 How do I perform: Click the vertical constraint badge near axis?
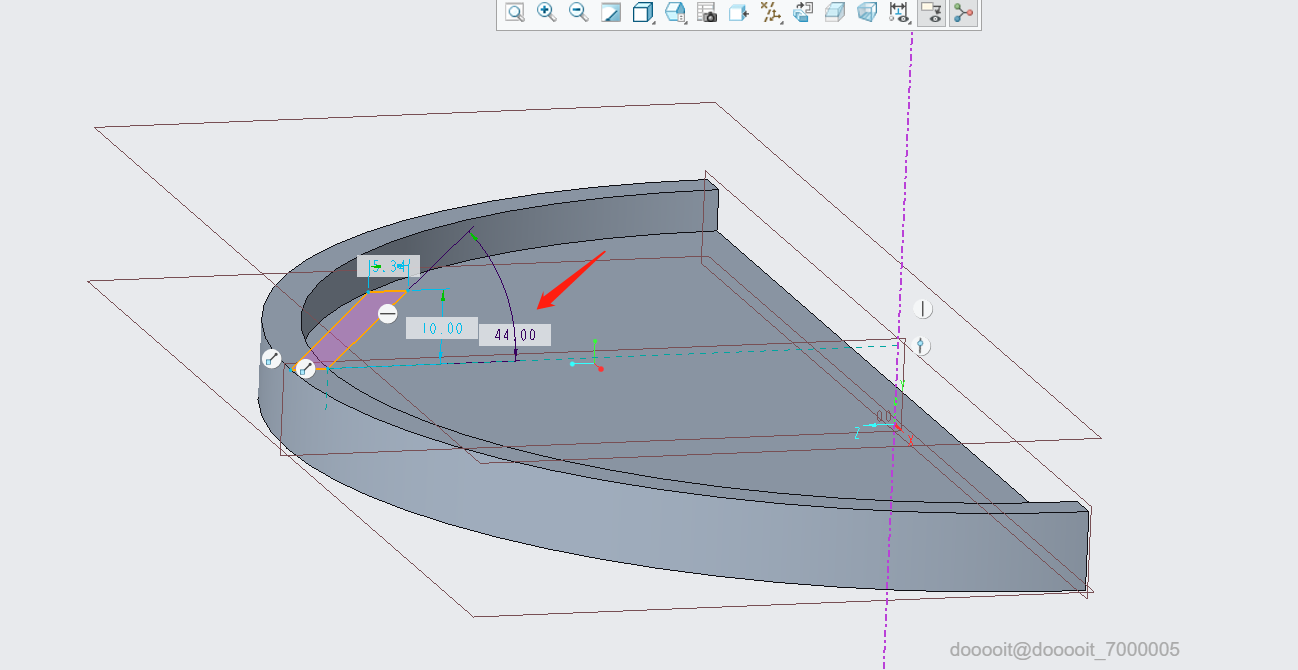(x=922, y=309)
